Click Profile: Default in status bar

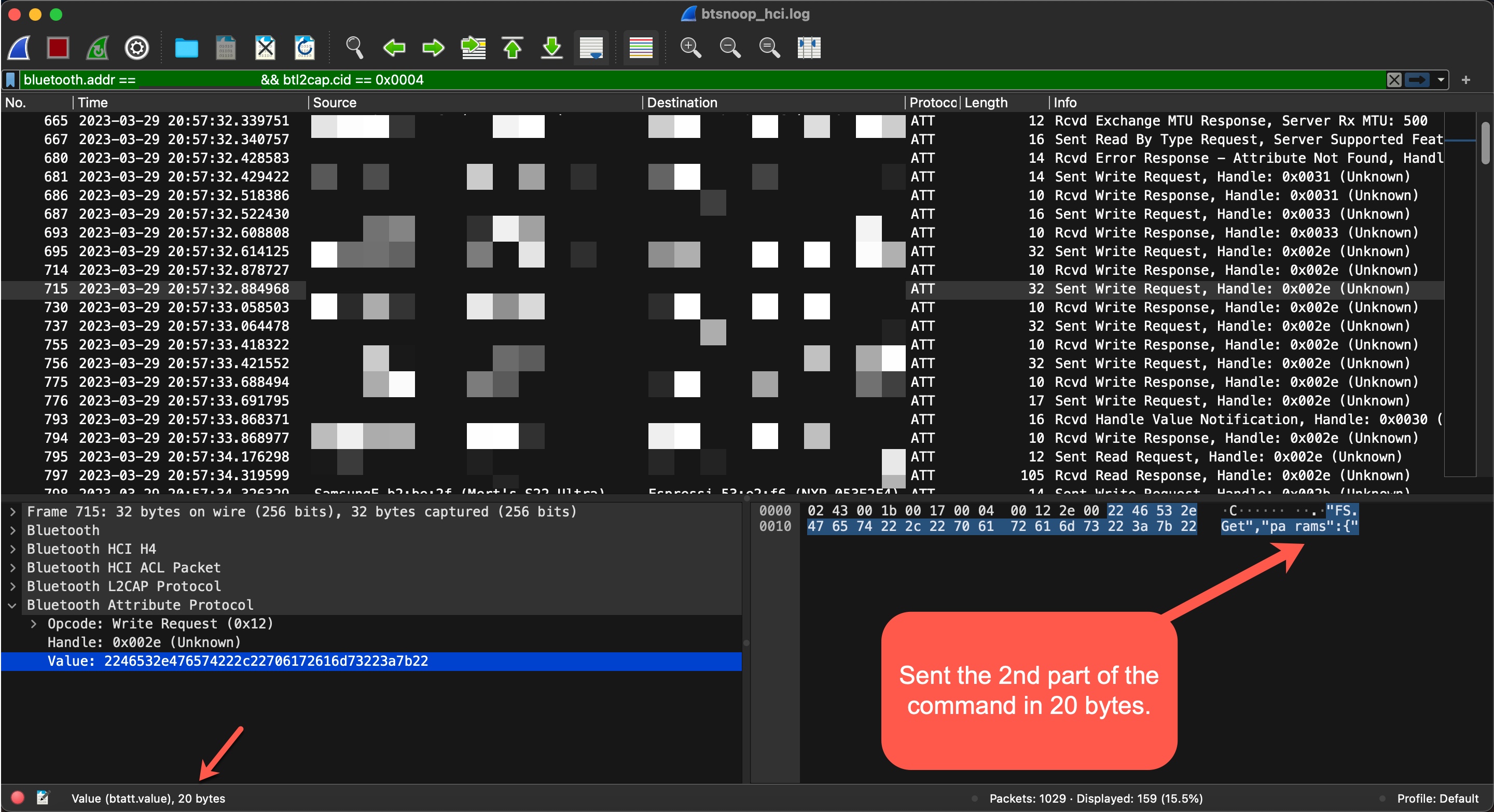coord(1437,799)
